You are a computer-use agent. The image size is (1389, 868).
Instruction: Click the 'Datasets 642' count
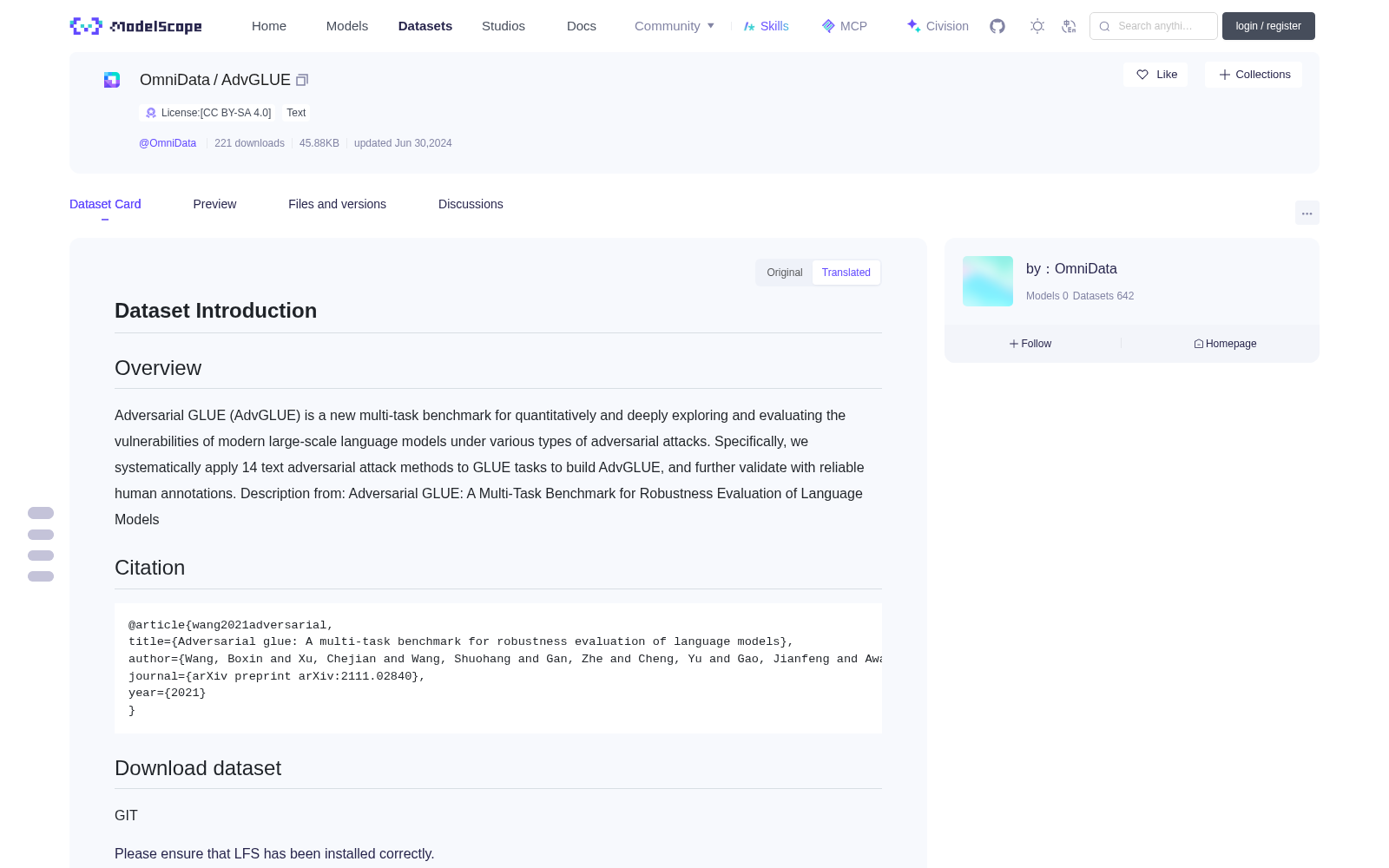coord(1103,296)
